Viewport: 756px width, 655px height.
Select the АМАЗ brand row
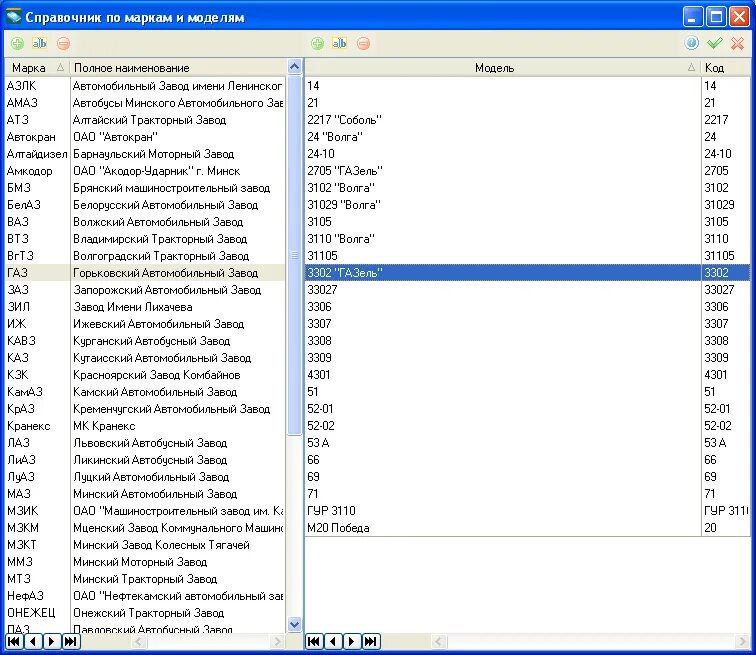click(x=145, y=103)
